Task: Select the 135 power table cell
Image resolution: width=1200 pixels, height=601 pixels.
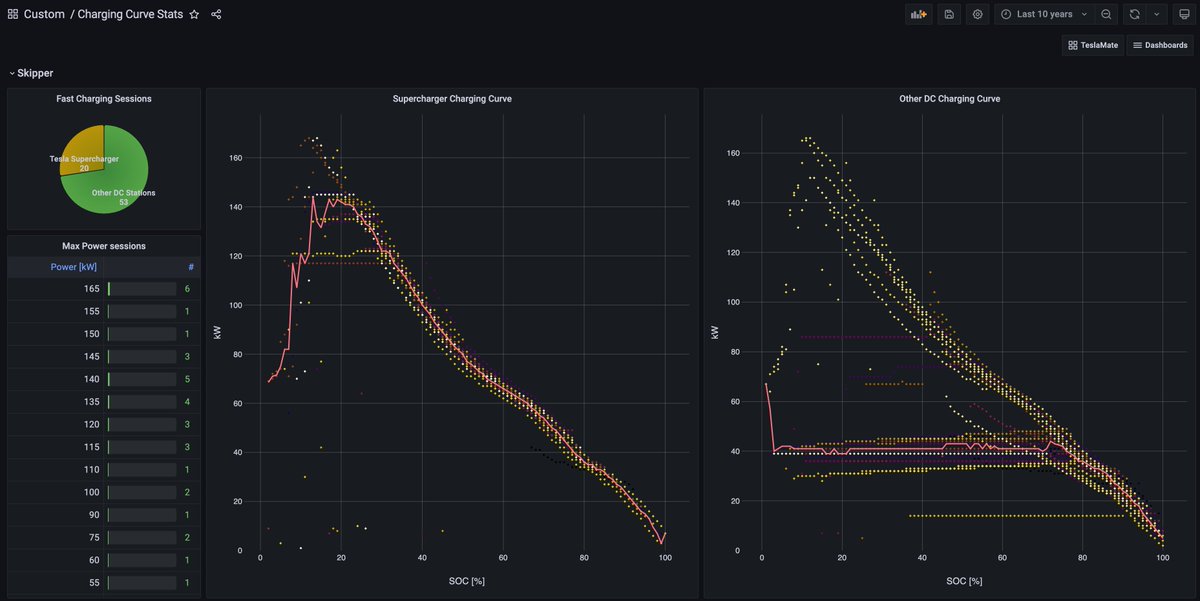Action: click(55, 402)
